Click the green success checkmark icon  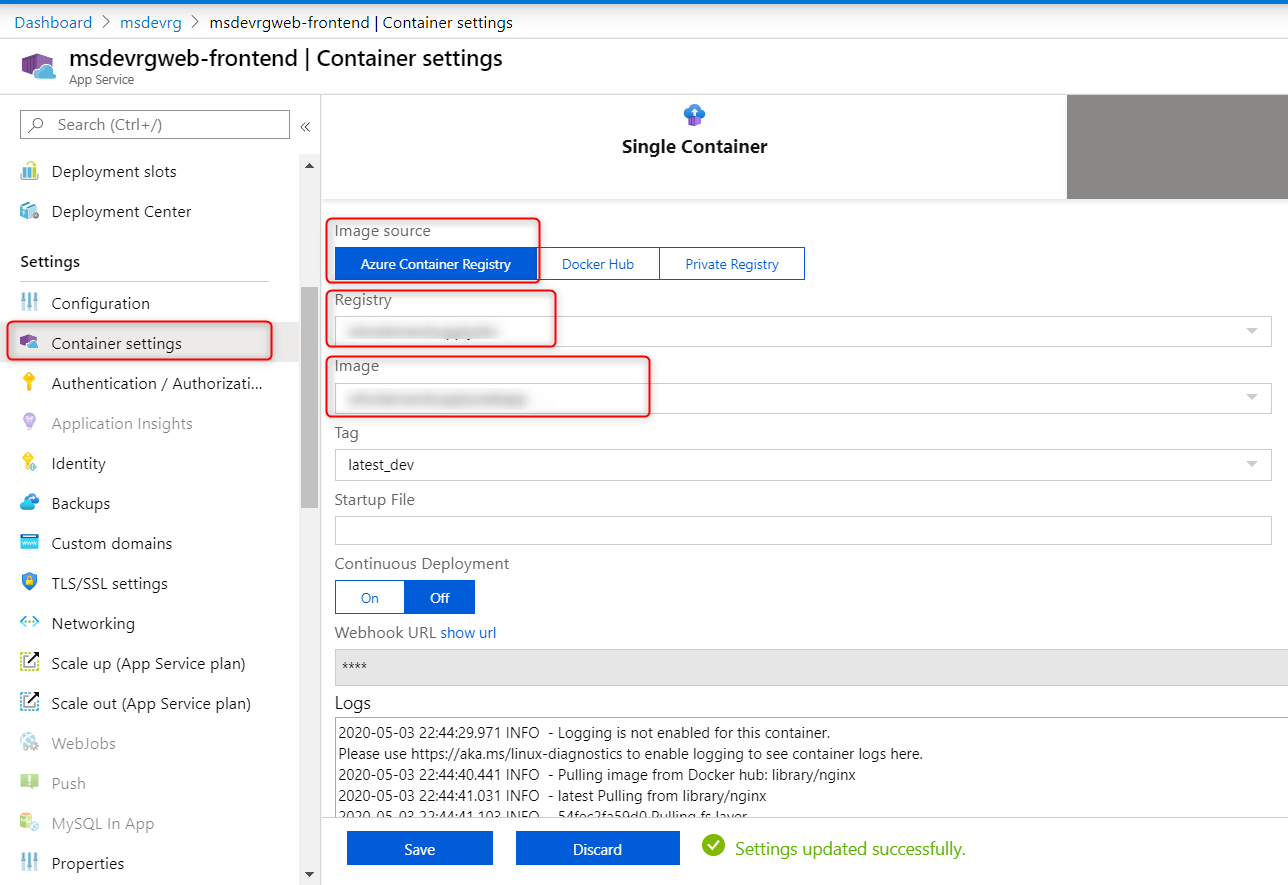713,846
